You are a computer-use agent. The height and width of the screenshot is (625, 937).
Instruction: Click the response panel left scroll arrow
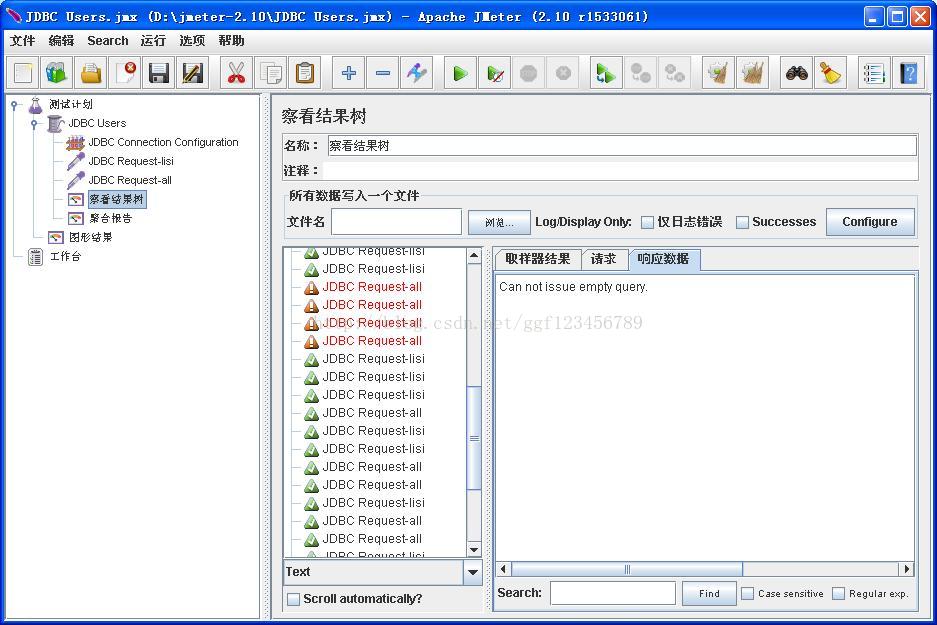(x=503, y=569)
